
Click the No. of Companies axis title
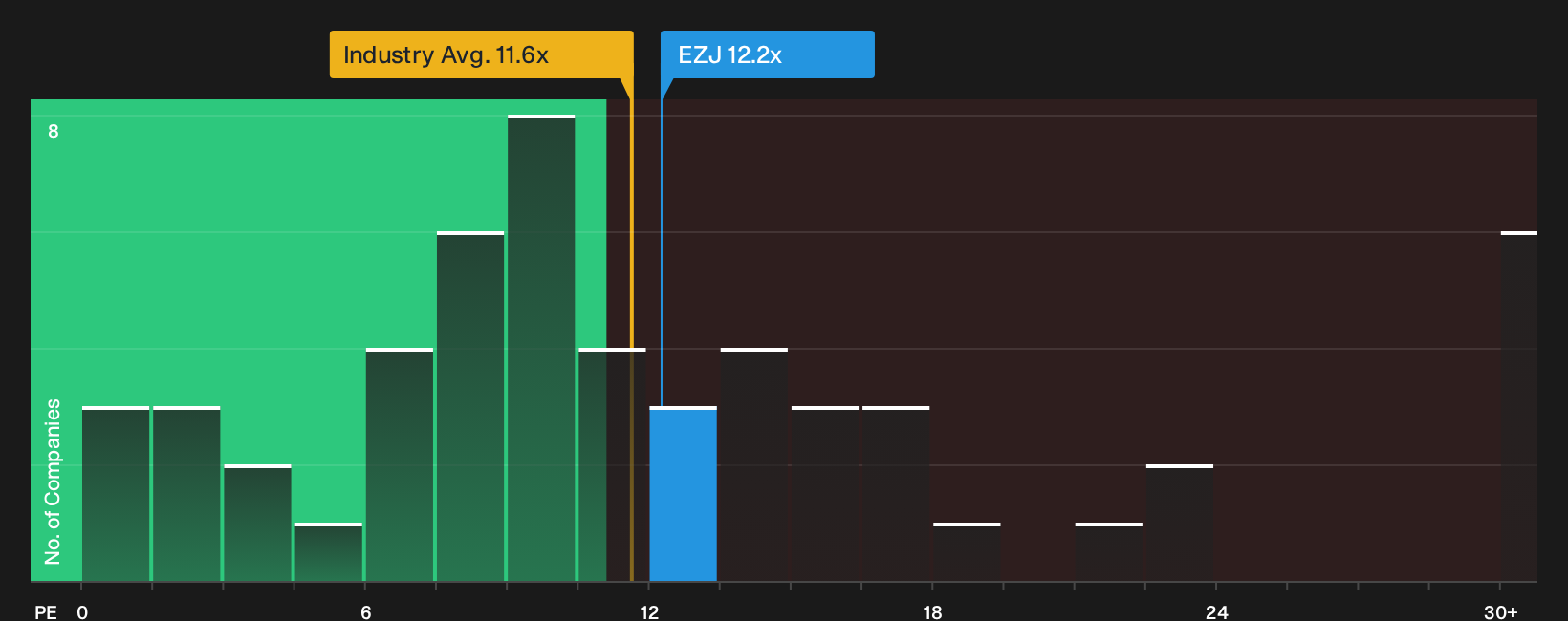53,482
